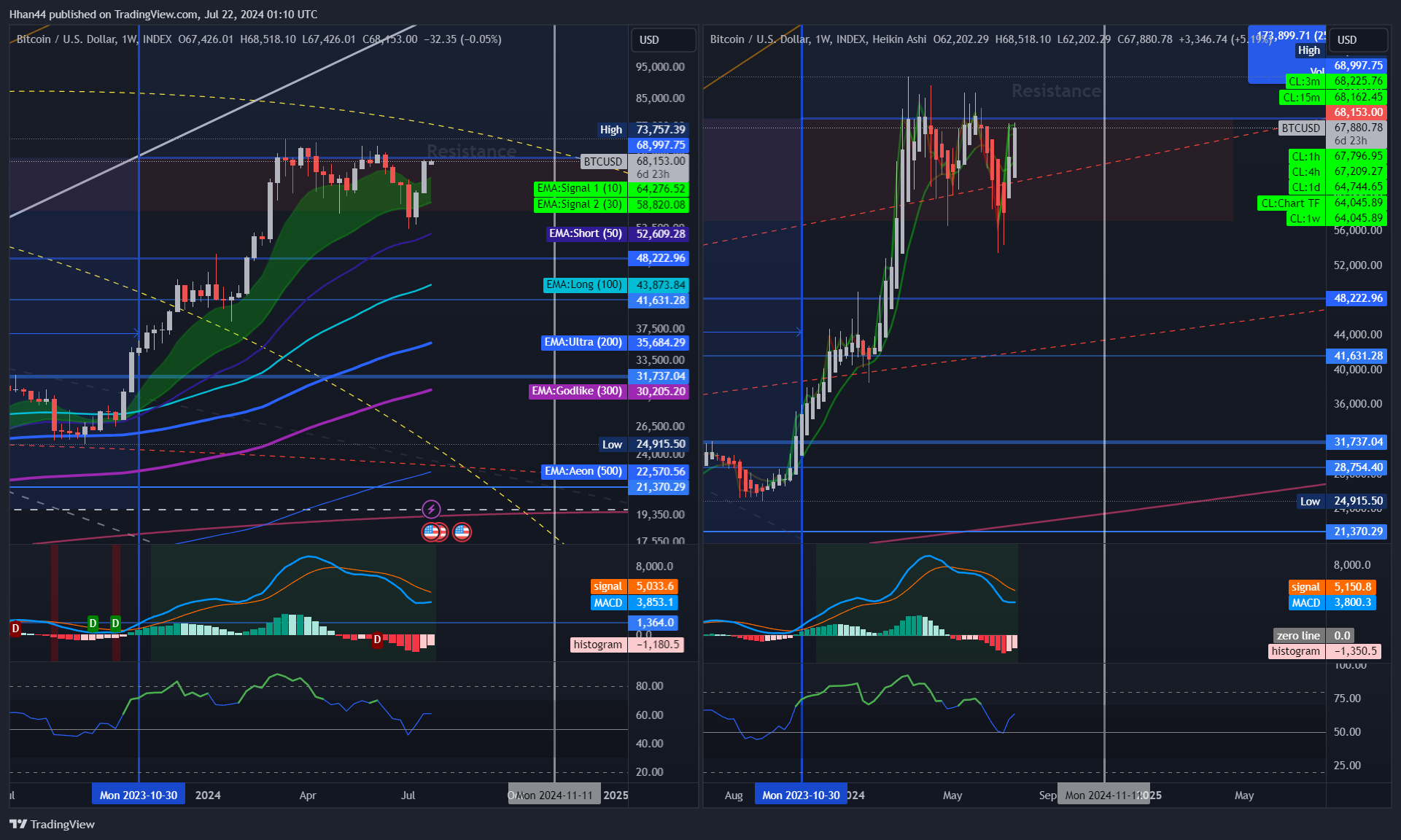This screenshot has height=840, width=1401.
Task: Open the USD currency selector on right chart
Action: pos(1358,40)
